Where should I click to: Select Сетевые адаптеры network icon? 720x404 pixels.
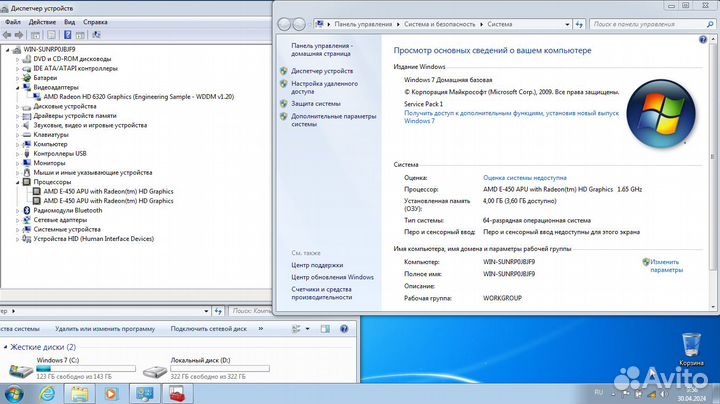pyautogui.click(x=27, y=220)
